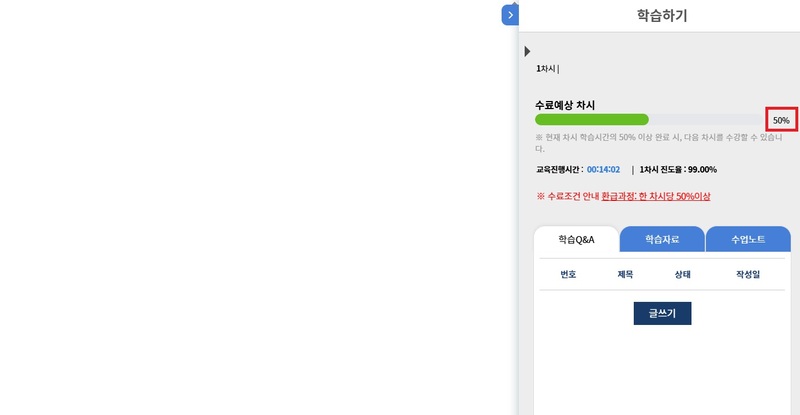Viewport: 800px width, 415px height.
Task: Click the 상태 column header
Action: 683,274
